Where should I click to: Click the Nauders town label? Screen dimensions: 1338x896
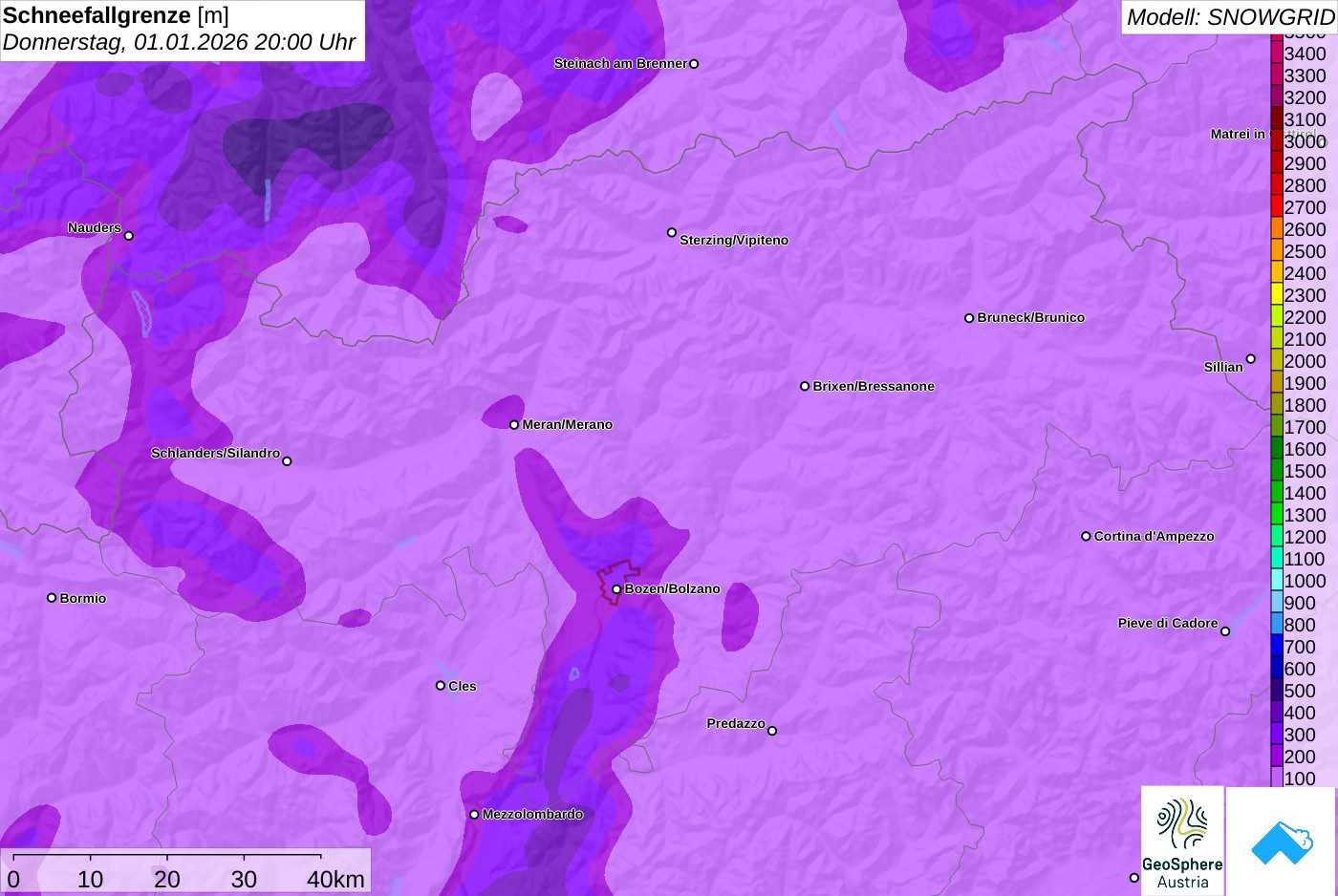(x=95, y=228)
